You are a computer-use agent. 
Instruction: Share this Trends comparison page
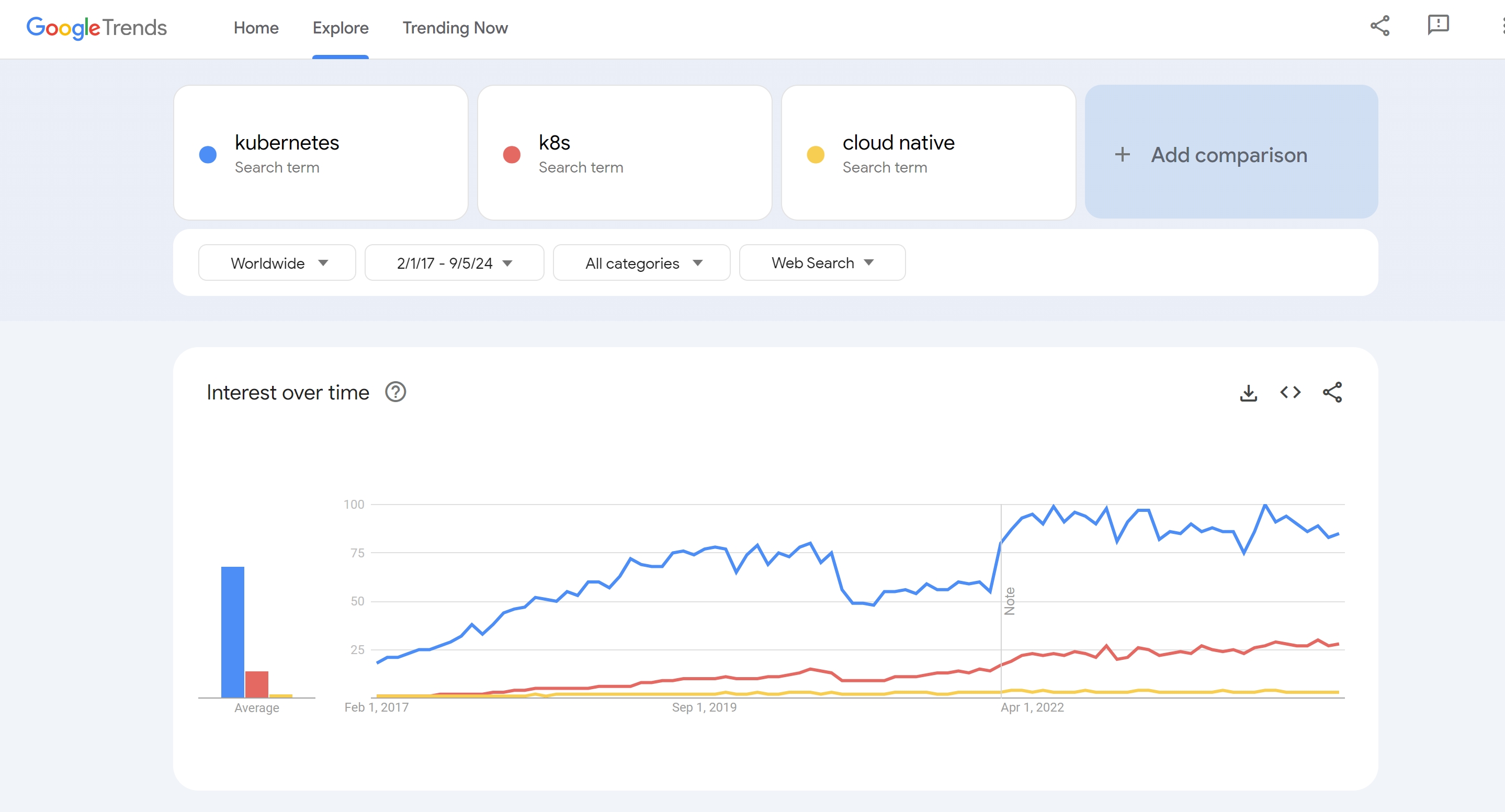tap(1380, 26)
